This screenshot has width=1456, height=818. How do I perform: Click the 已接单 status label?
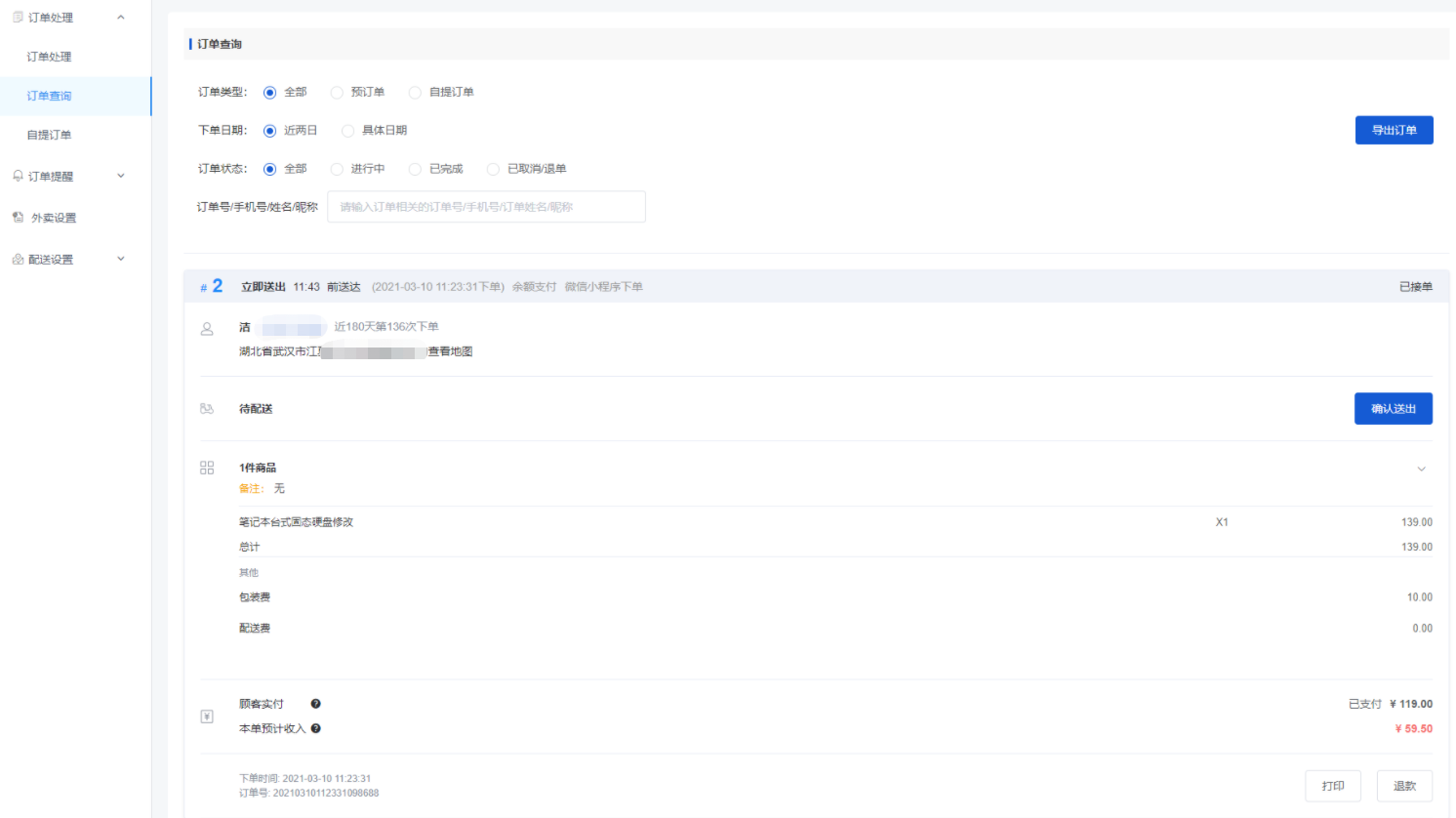point(1416,287)
